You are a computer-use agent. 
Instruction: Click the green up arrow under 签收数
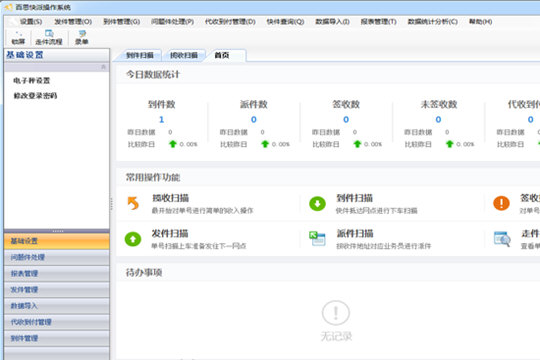coord(357,144)
